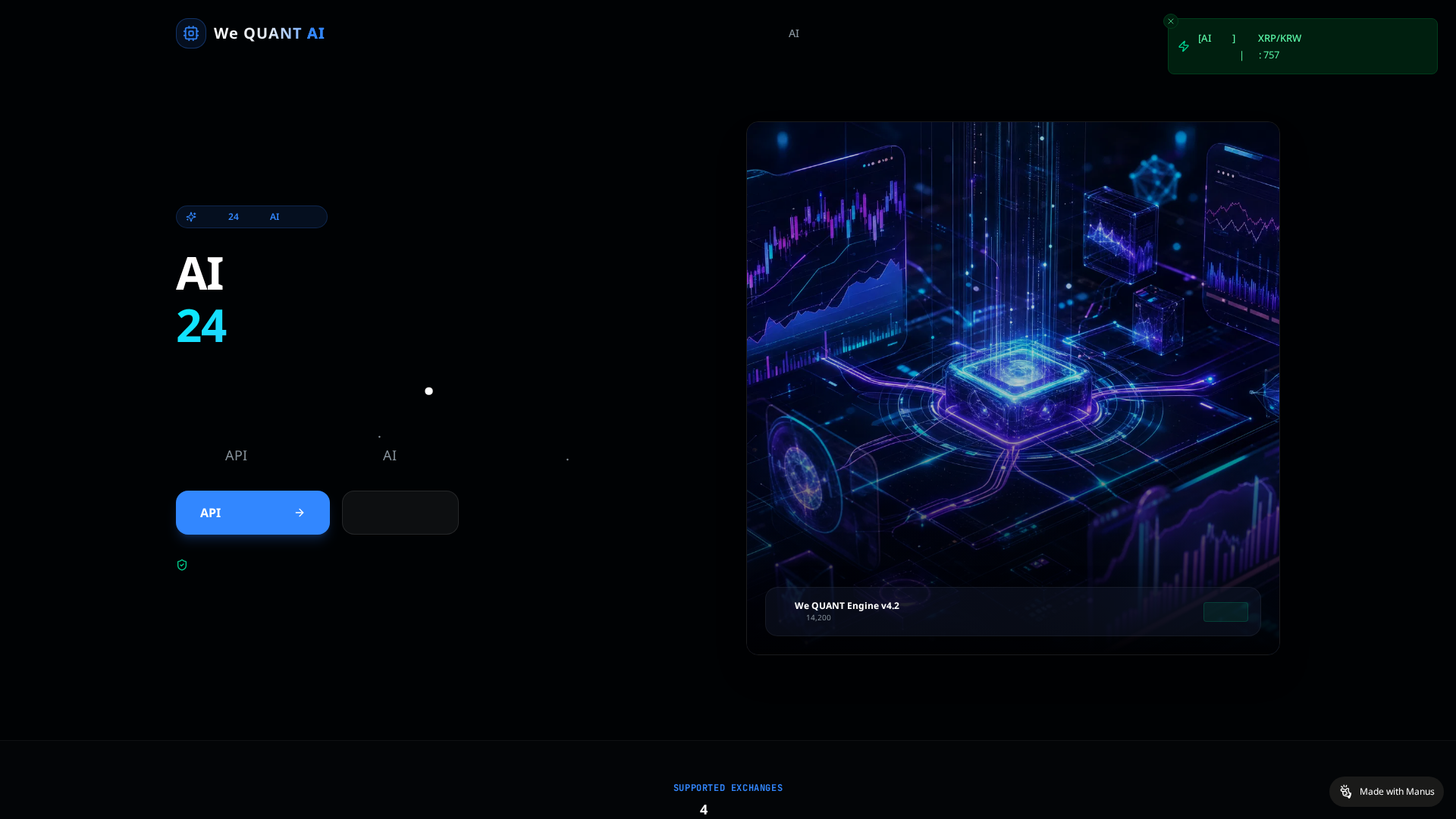Click the 24 AI pill badge

[252, 217]
